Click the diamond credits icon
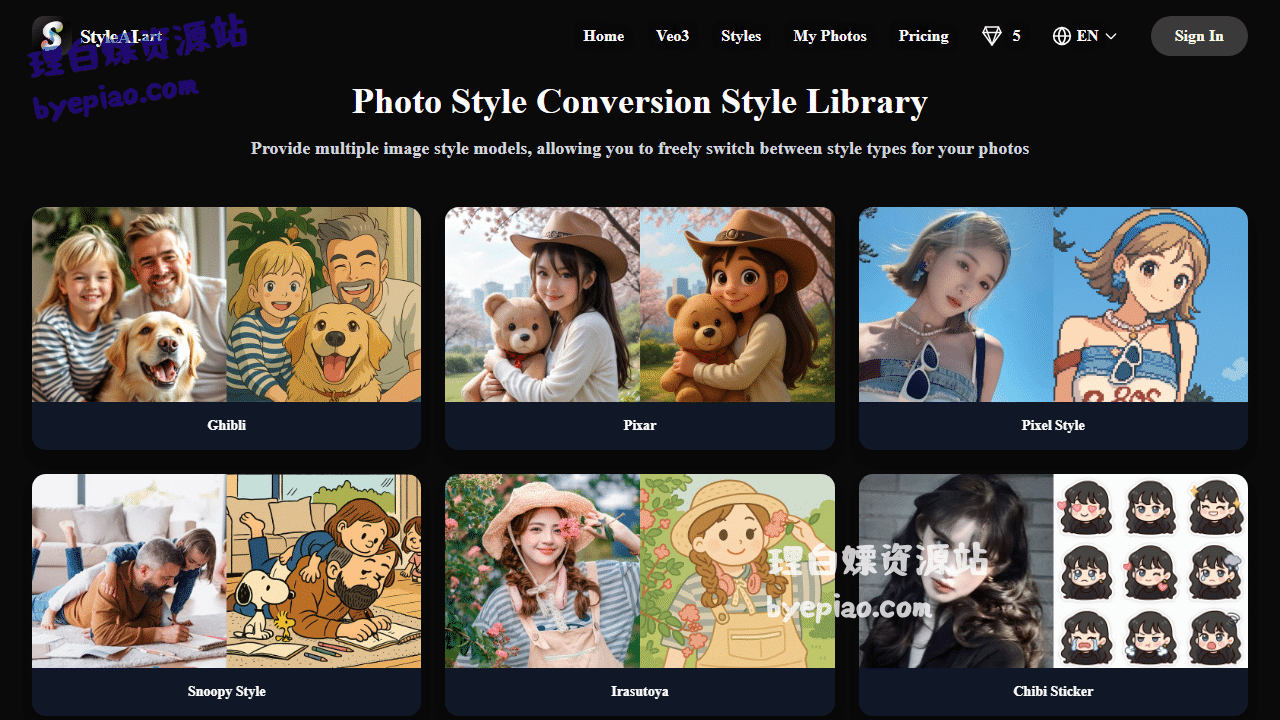Viewport: 1280px width, 720px height. coord(991,36)
